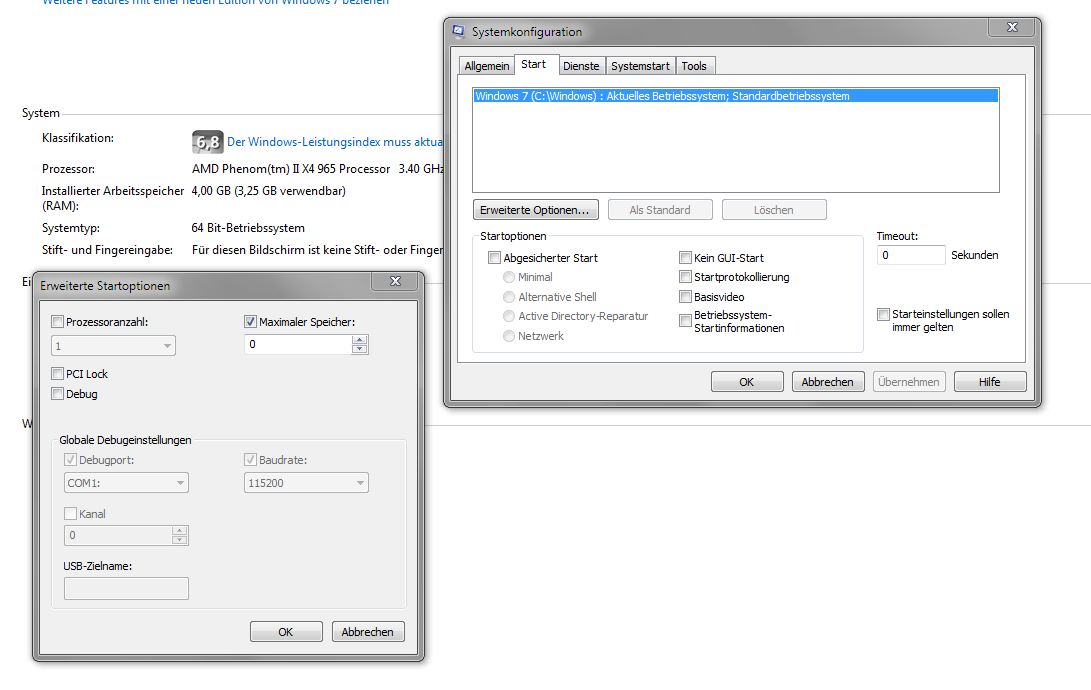1091x690 pixels.
Task: Open the 115200 baudrate dropdown
Action: click(306, 483)
